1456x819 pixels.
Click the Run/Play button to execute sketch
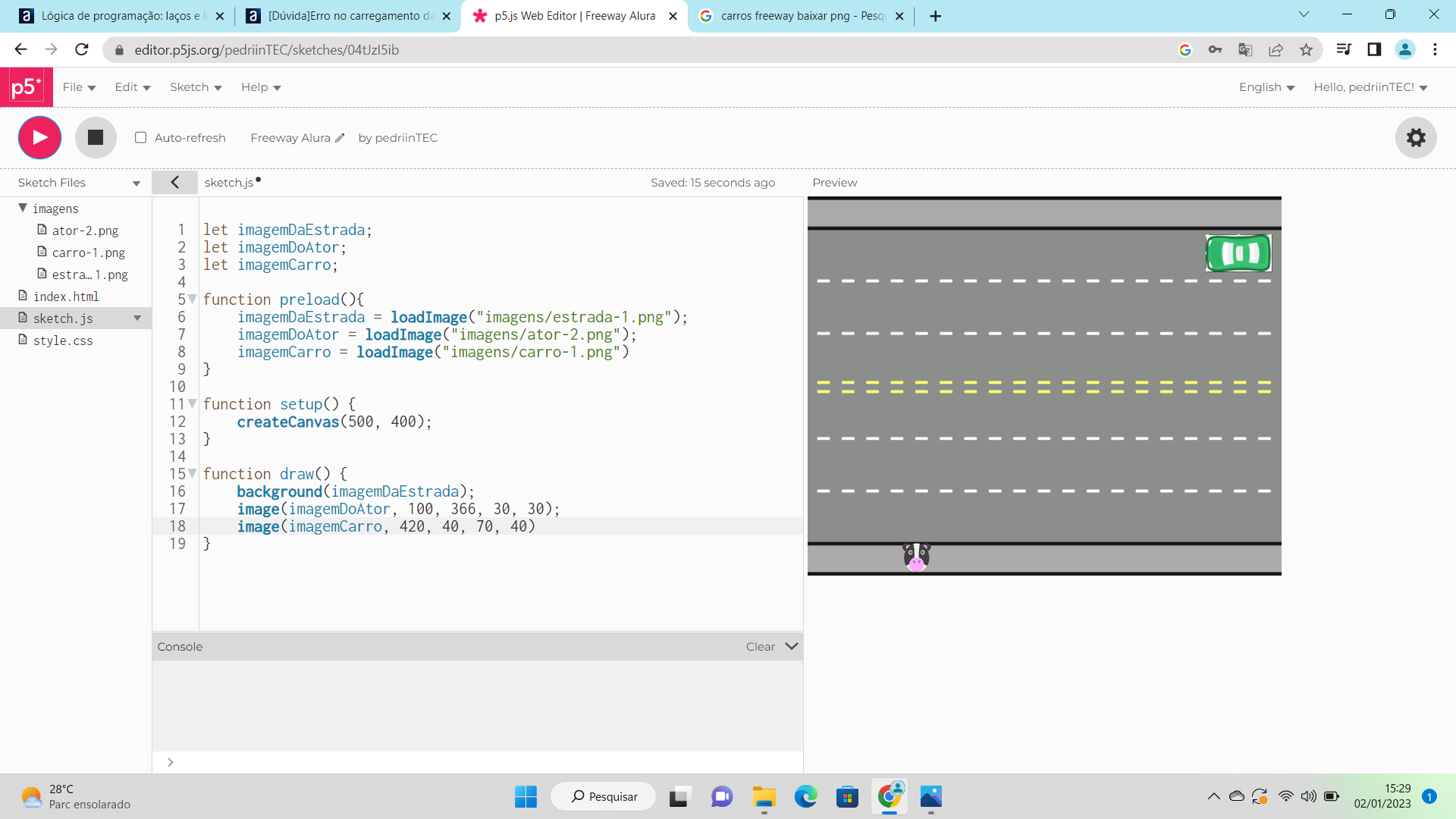40,138
